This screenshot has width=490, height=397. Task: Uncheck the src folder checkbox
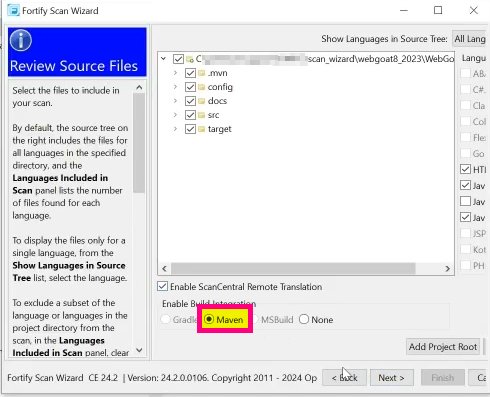click(x=190, y=115)
